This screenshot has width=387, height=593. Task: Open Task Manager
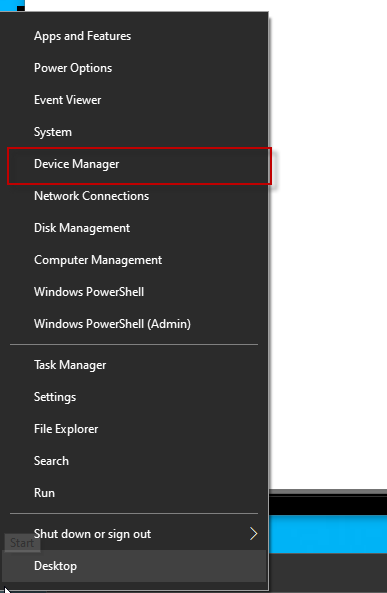(134, 365)
